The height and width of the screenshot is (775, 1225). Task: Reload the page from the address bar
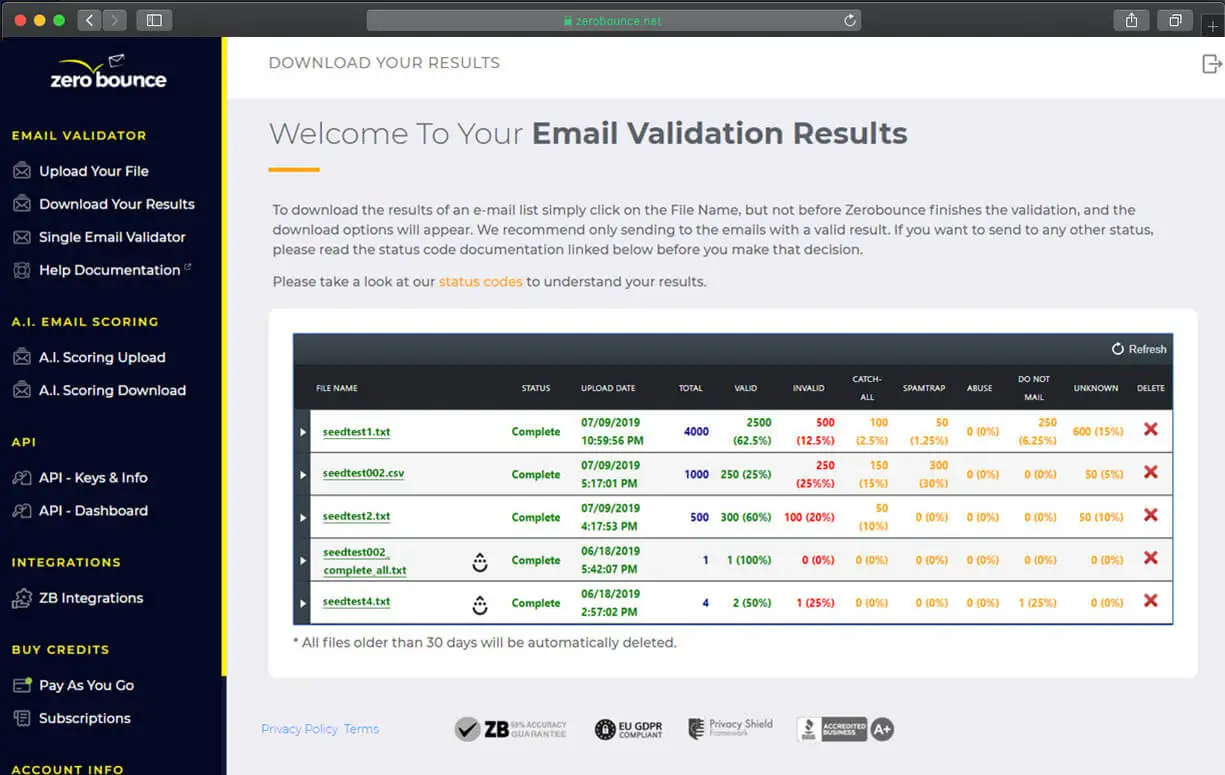pos(850,20)
